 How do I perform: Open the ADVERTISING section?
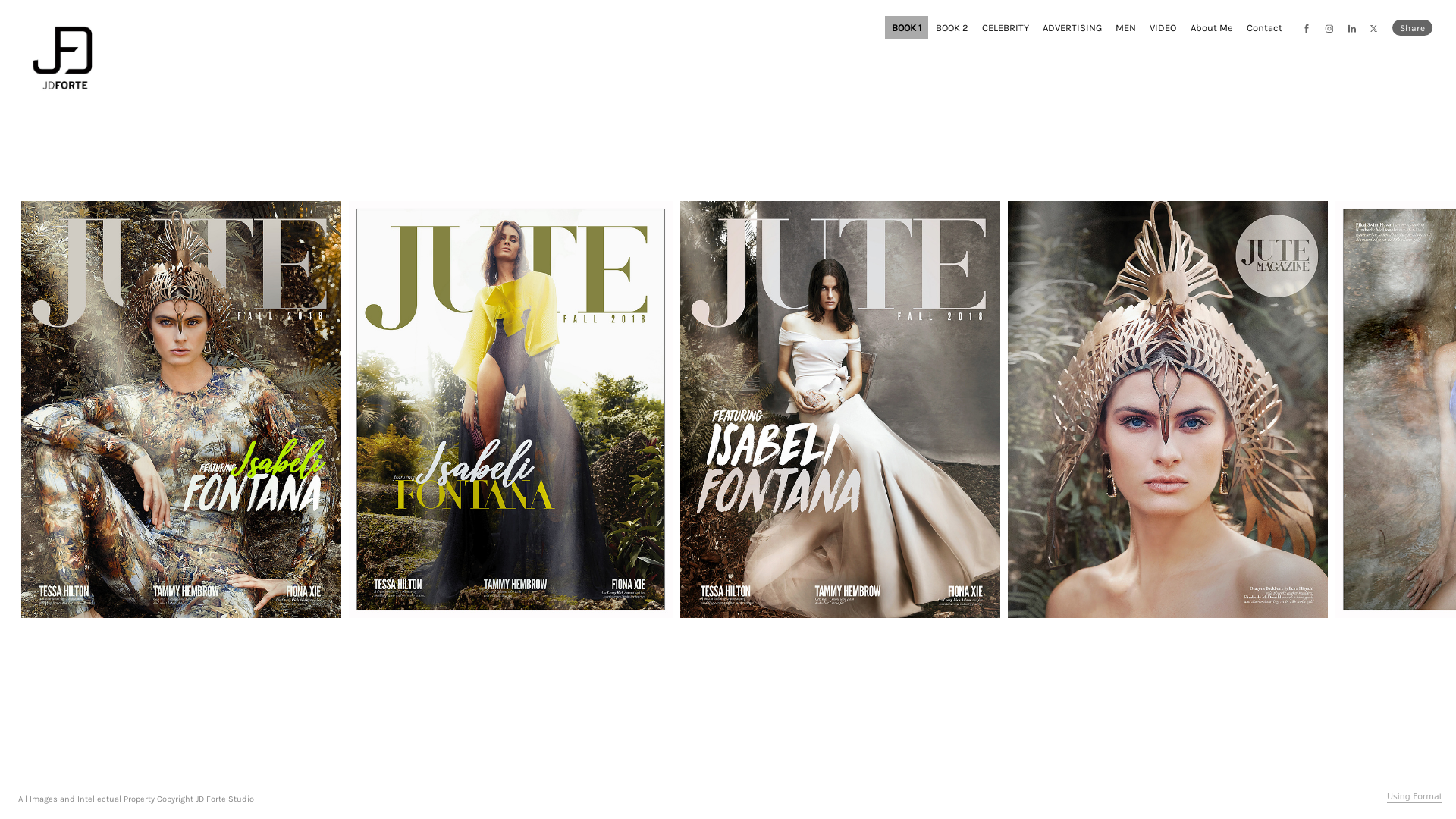point(1072,28)
